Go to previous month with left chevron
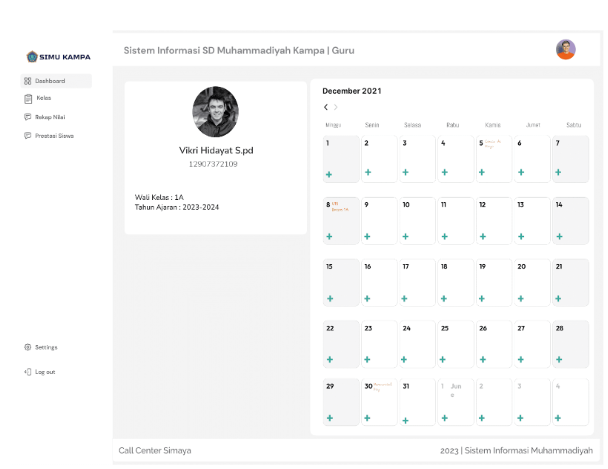 pyautogui.click(x=326, y=107)
